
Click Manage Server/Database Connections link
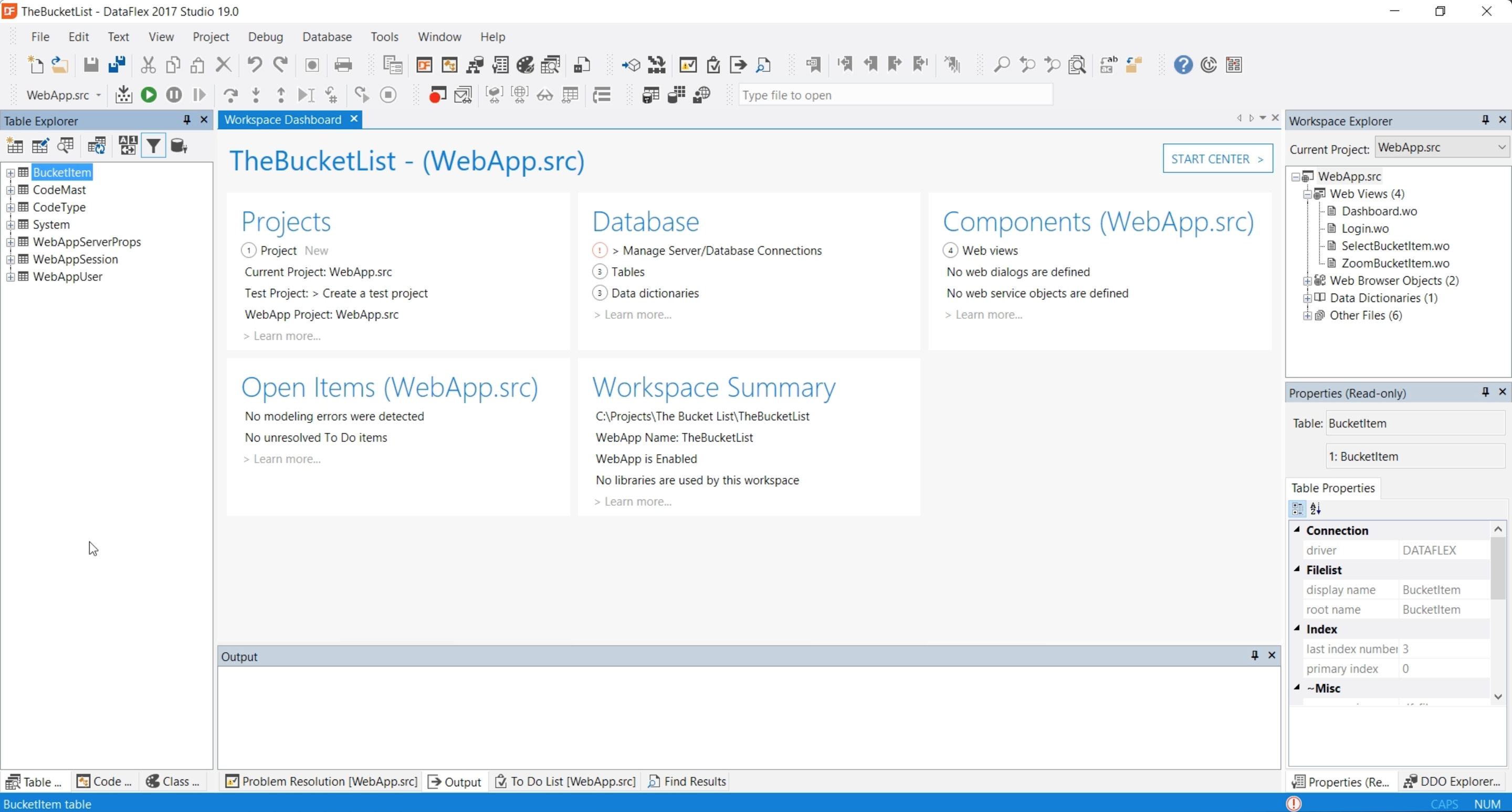[x=721, y=251]
